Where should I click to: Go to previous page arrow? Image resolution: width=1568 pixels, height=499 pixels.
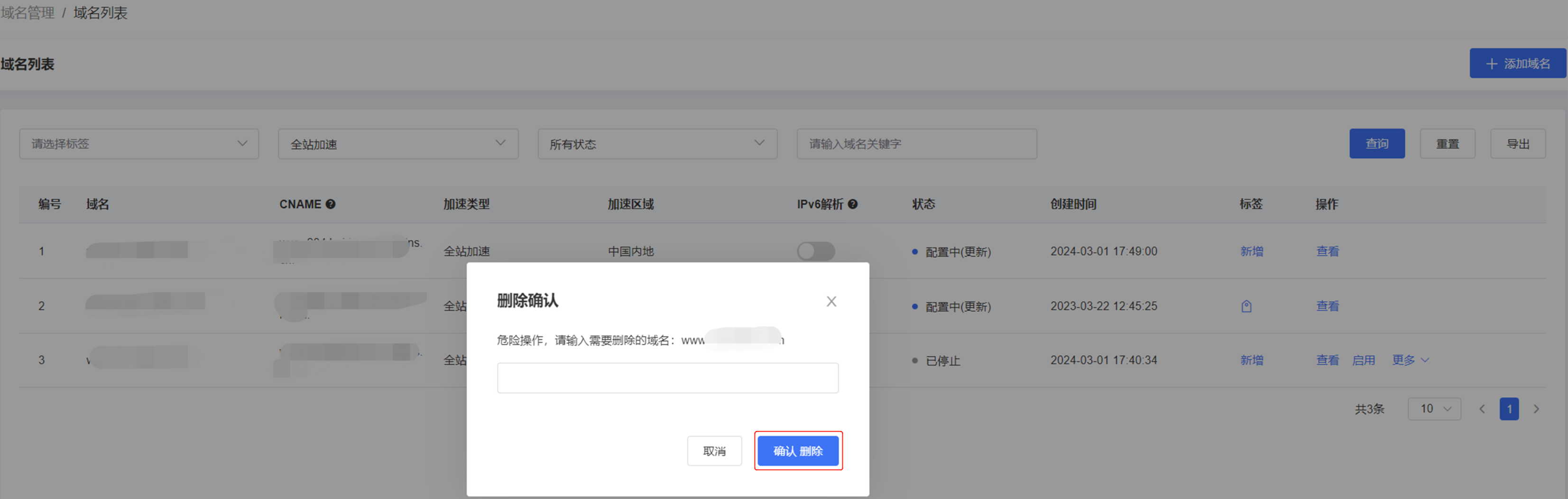(1482, 409)
